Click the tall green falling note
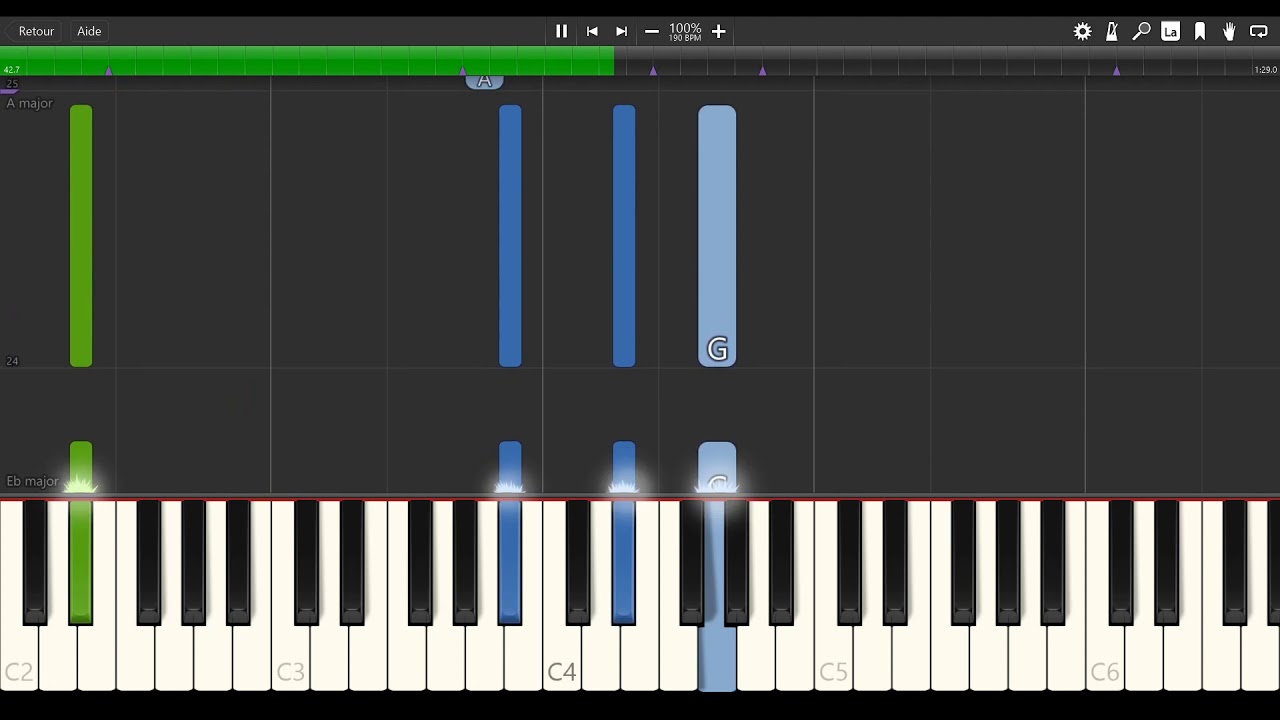1280x720 pixels. pyautogui.click(x=81, y=236)
